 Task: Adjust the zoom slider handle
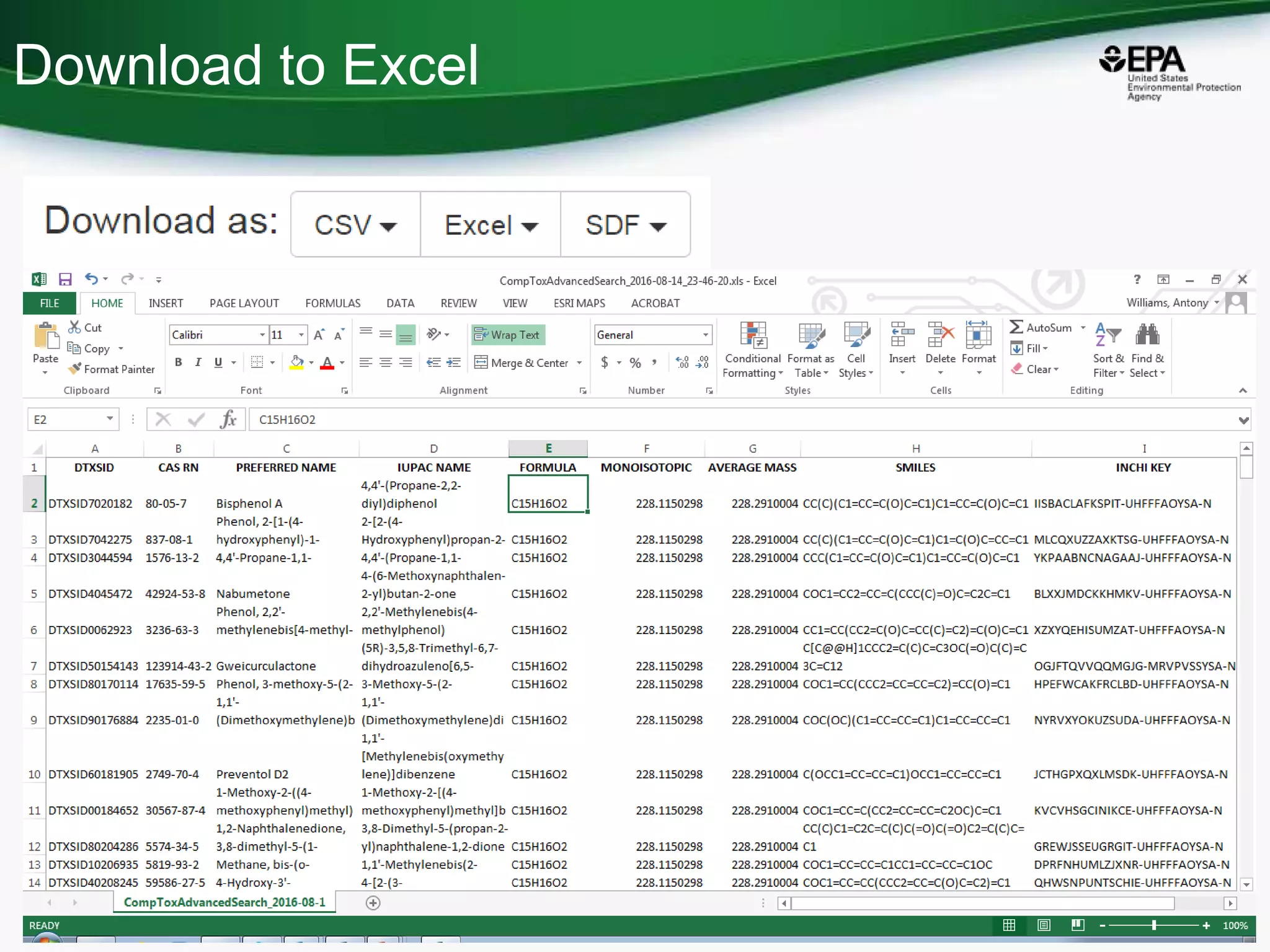[1154, 925]
